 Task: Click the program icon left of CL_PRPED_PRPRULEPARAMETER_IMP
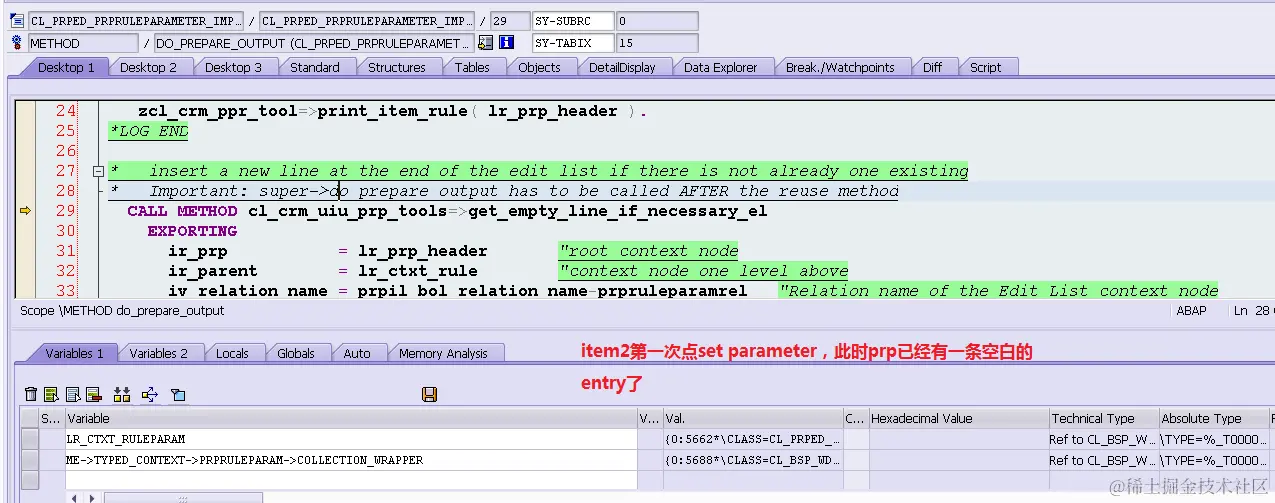point(17,21)
